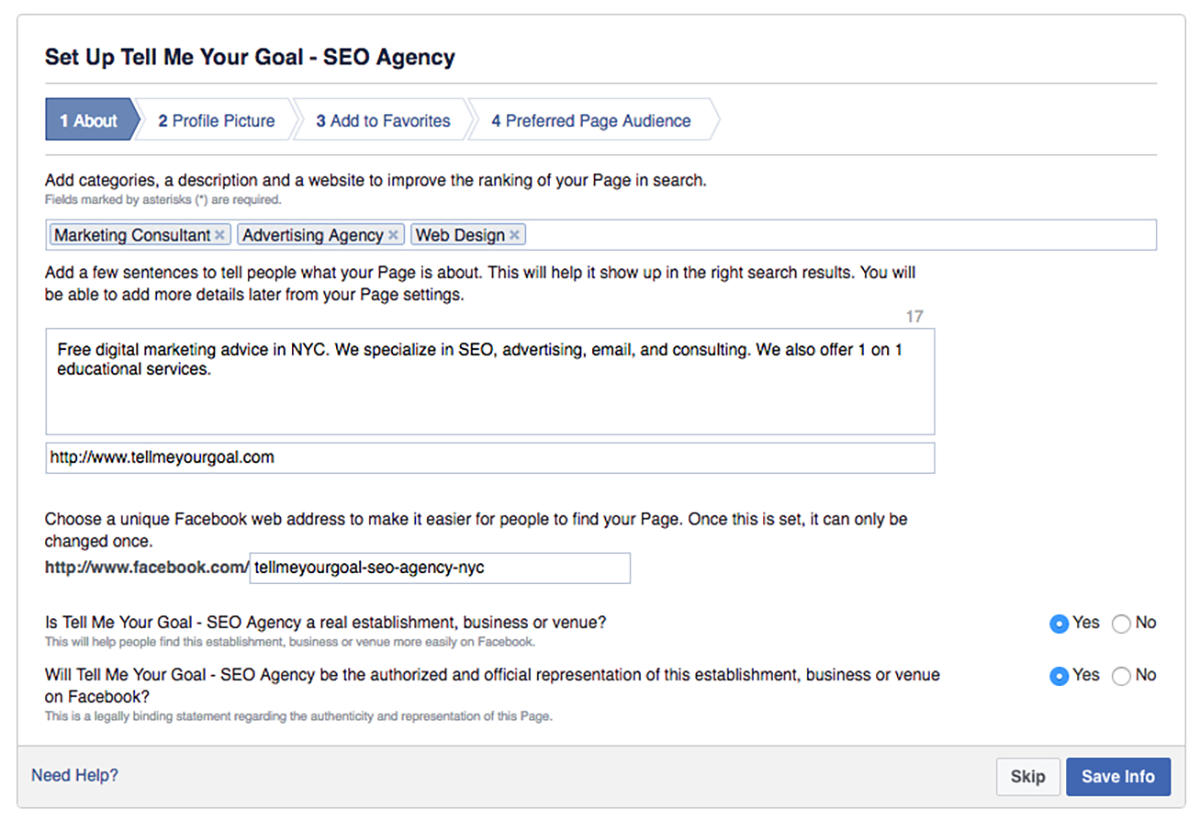Click the 'legally binding statement' note
The image size is (1200, 821).
tap(298, 716)
